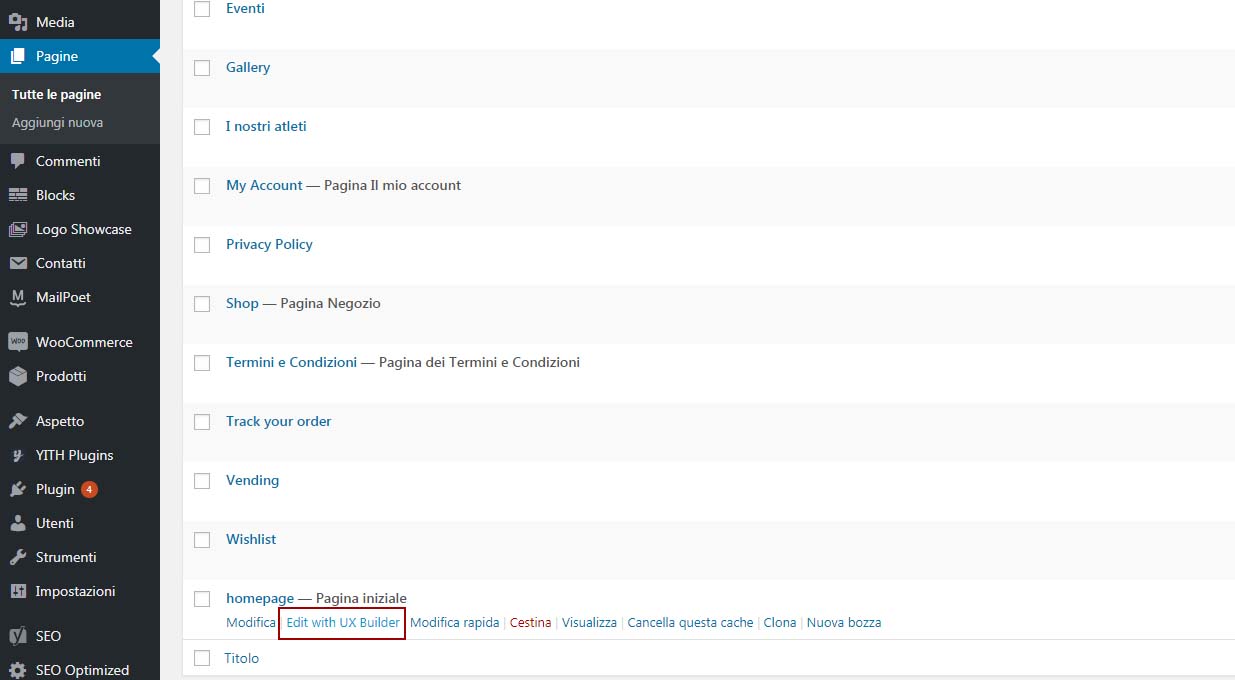Tick the Wishlist page checkbox
1235x680 pixels.
202,540
